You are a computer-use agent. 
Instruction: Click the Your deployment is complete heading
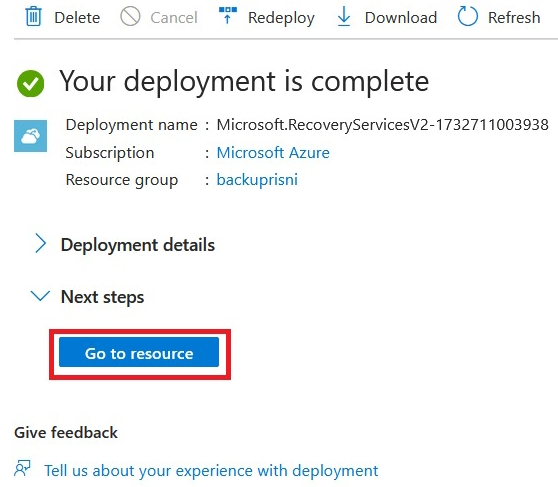[x=244, y=83]
